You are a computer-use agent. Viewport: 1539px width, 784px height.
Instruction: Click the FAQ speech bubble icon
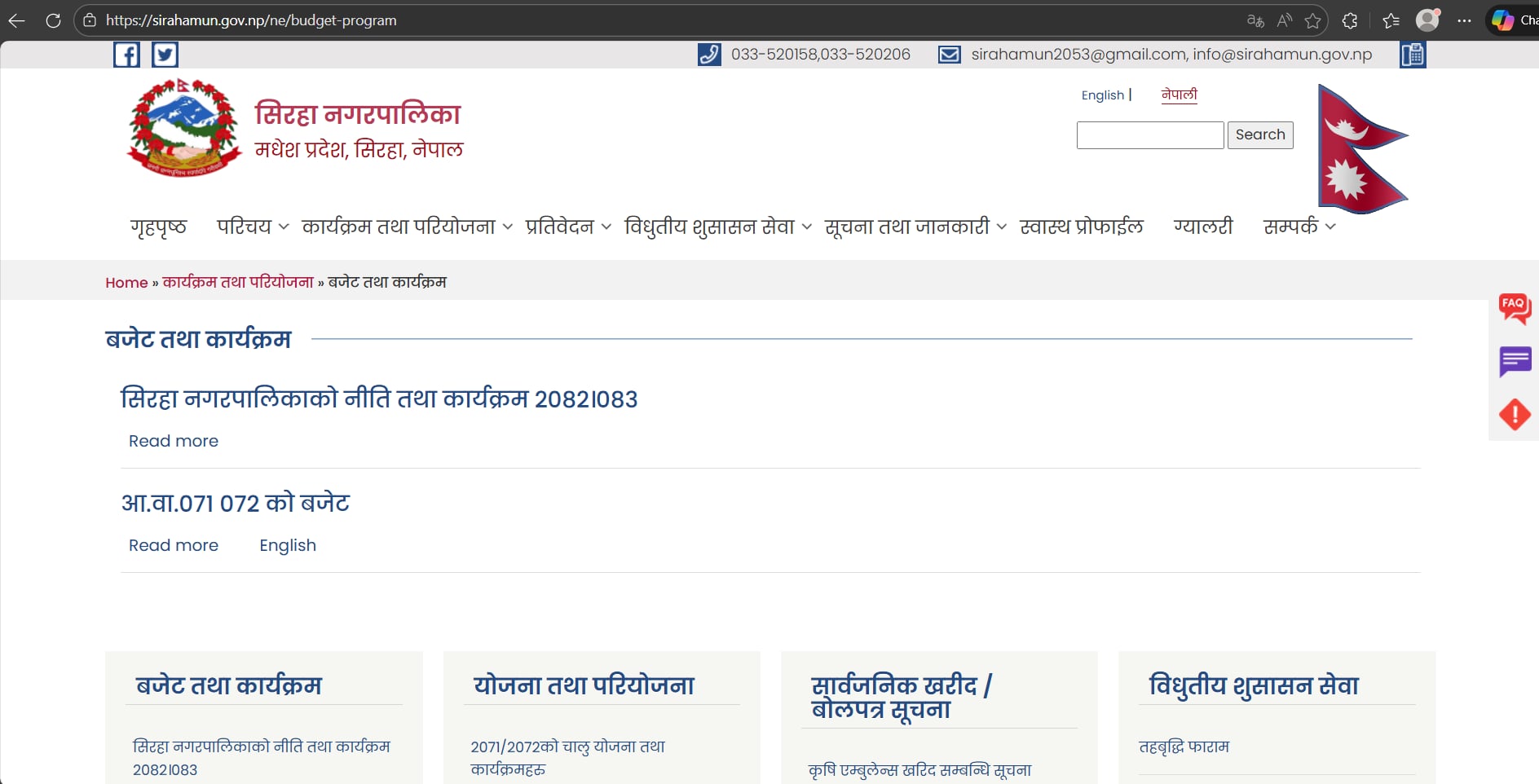(x=1515, y=308)
